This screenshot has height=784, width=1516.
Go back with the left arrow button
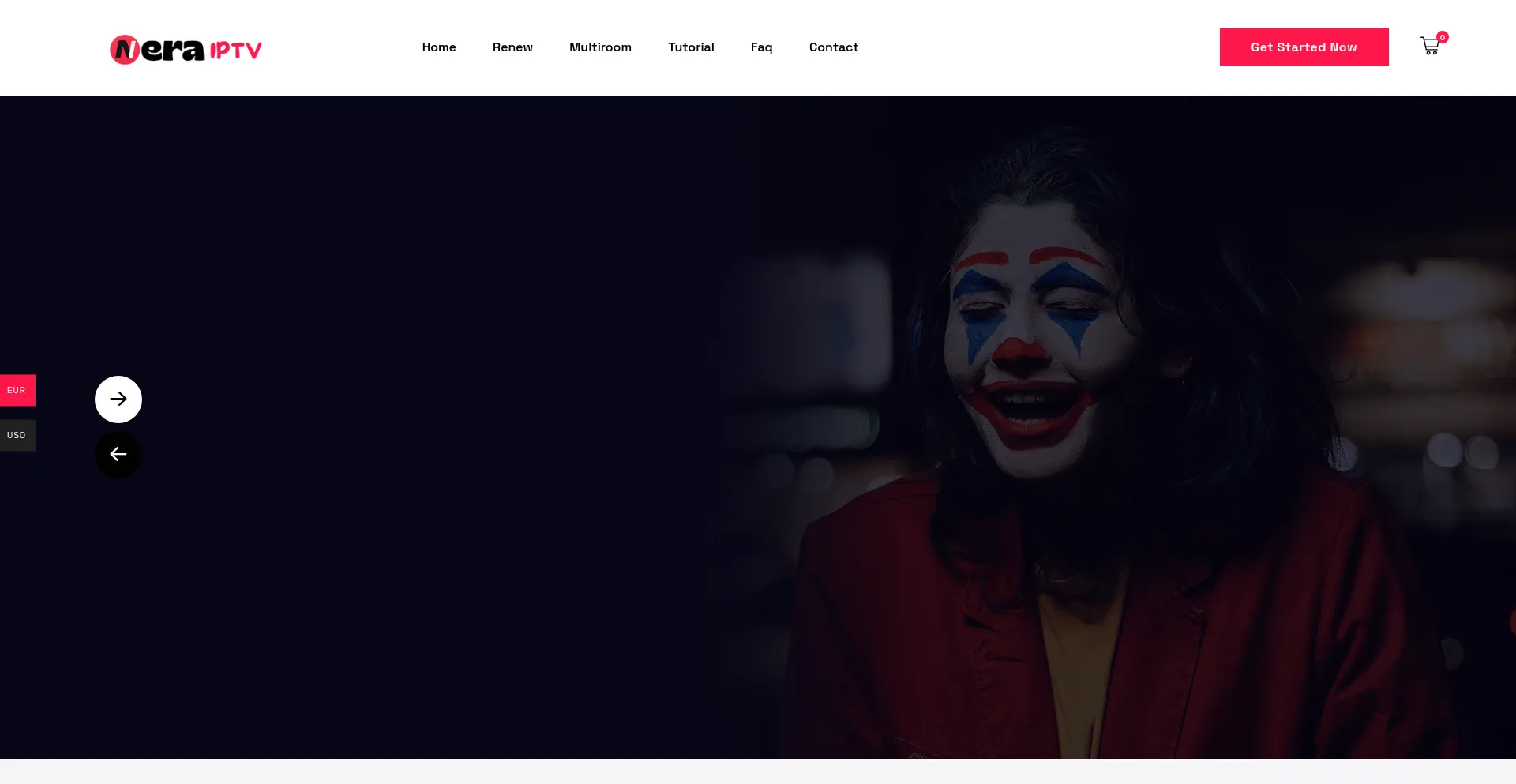tap(118, 454)
